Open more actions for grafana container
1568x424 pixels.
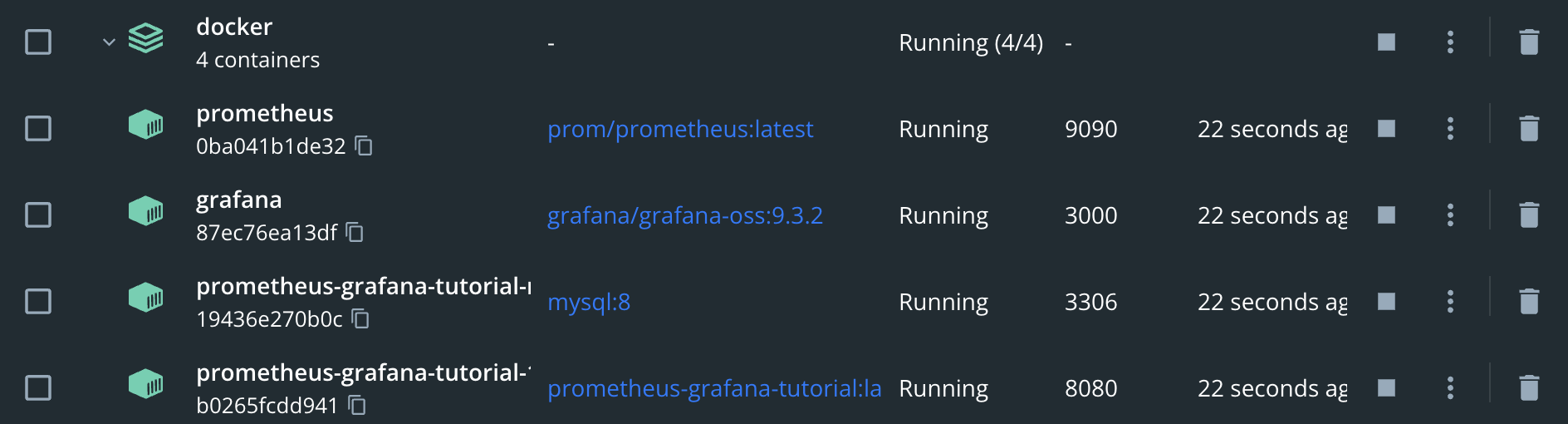pos(1450,215)
